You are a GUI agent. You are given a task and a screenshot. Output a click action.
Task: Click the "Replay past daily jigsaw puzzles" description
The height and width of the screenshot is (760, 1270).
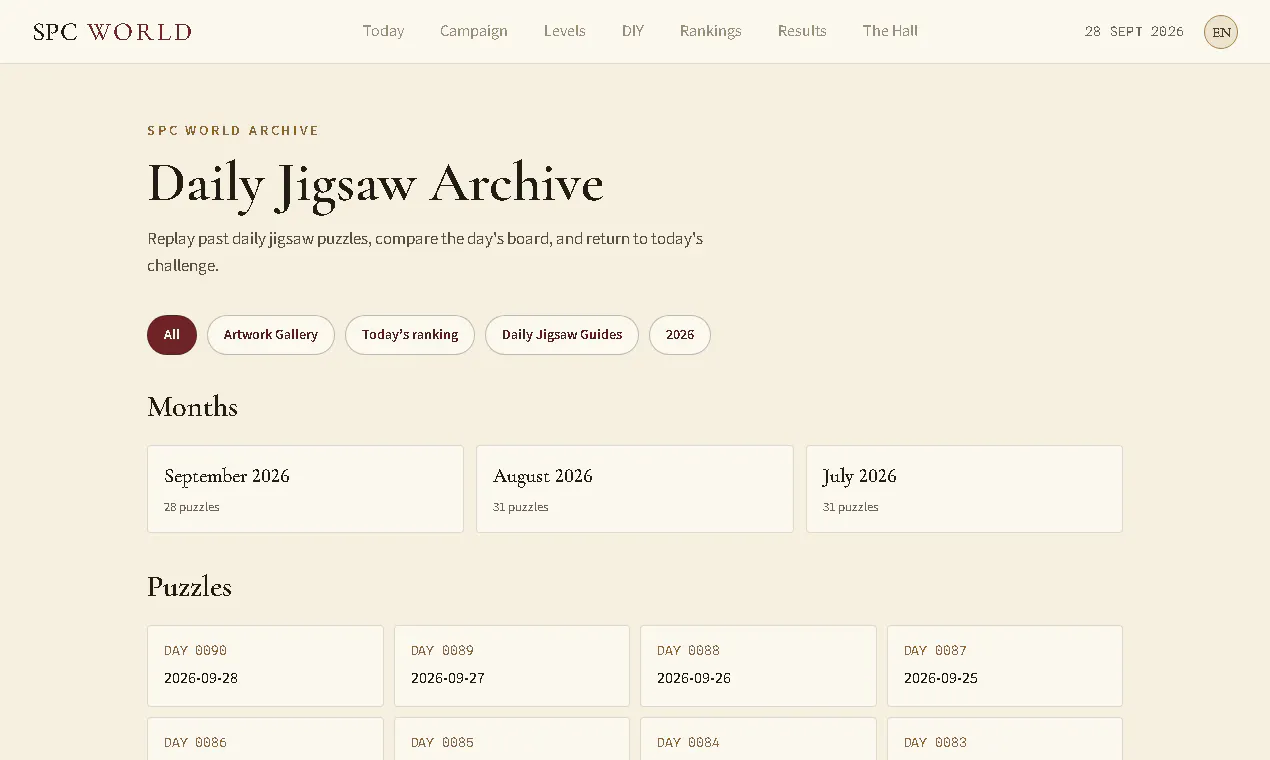pyautogui.click(x=425, y=252)
